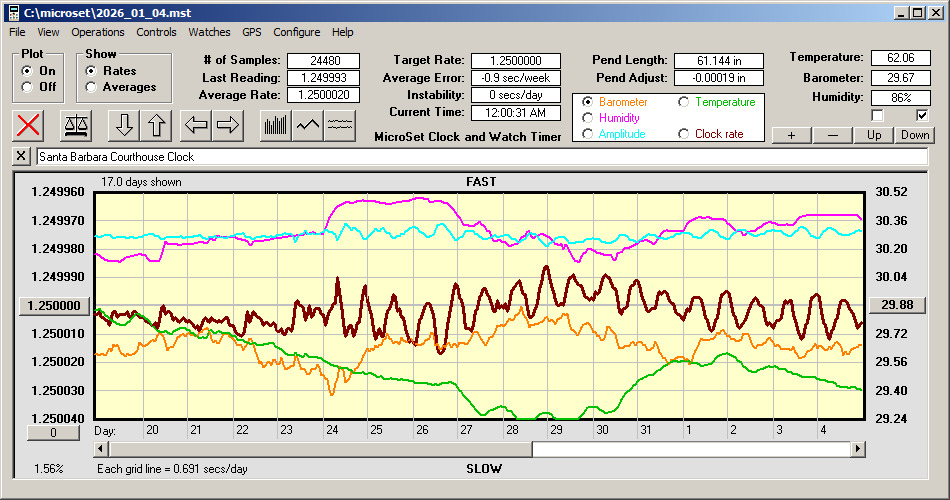Click the Santa Barbara Courthouse Clock title field
Viewport: 950px width, 500px height.
480,157
